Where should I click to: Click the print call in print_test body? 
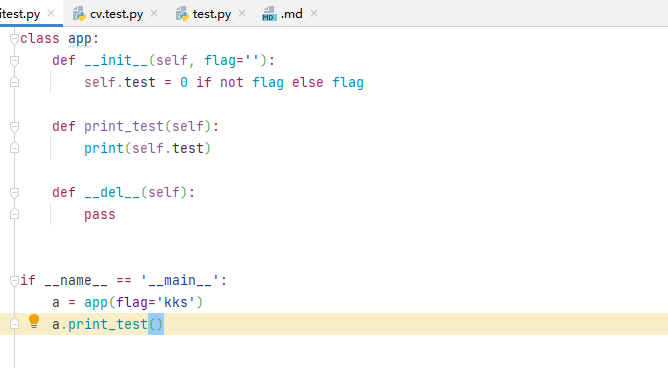pos(104,148)
